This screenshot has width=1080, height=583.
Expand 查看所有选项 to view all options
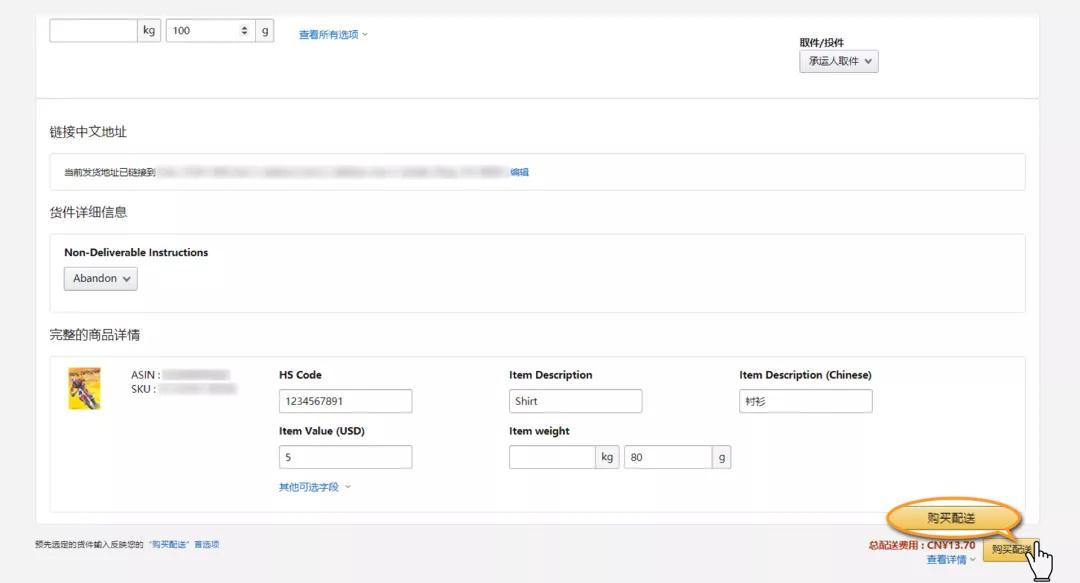click(x=333, y=35)
